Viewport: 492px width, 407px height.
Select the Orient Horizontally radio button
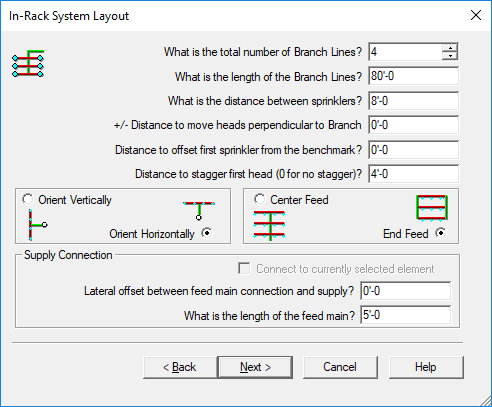click(x=207, y=233)
